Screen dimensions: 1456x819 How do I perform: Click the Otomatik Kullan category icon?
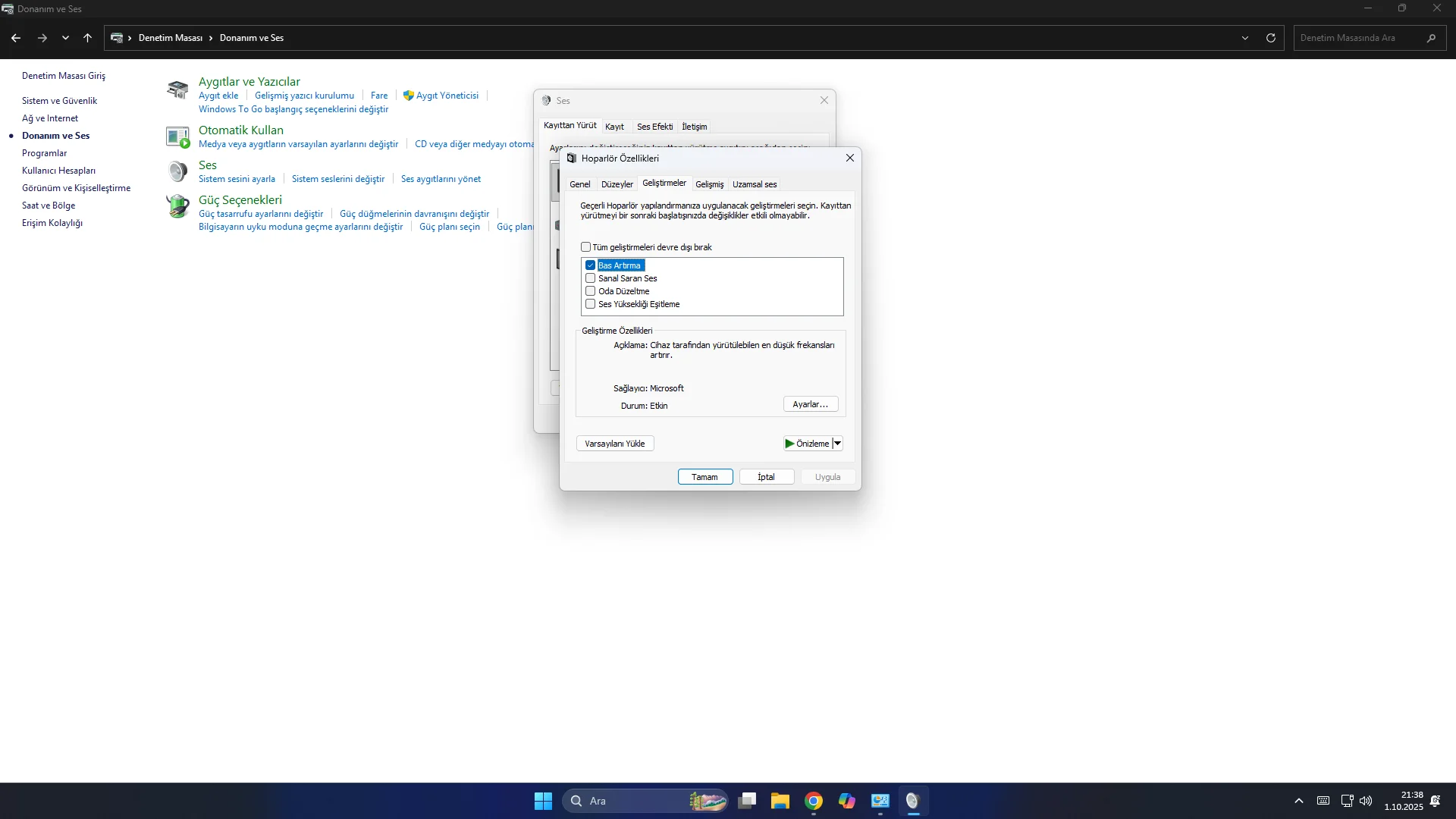pyautogui.click(x=177, y=137)
